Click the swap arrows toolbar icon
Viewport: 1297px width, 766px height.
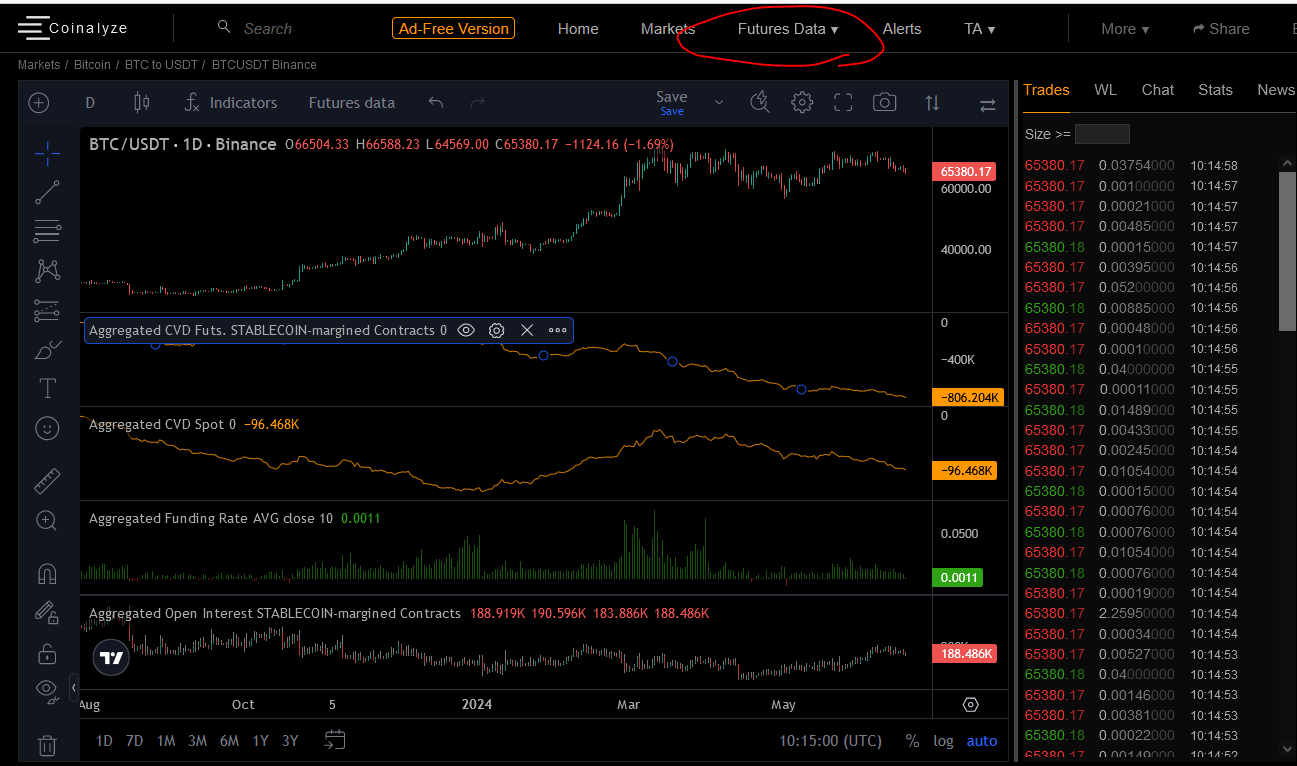[x=987, y=104]
